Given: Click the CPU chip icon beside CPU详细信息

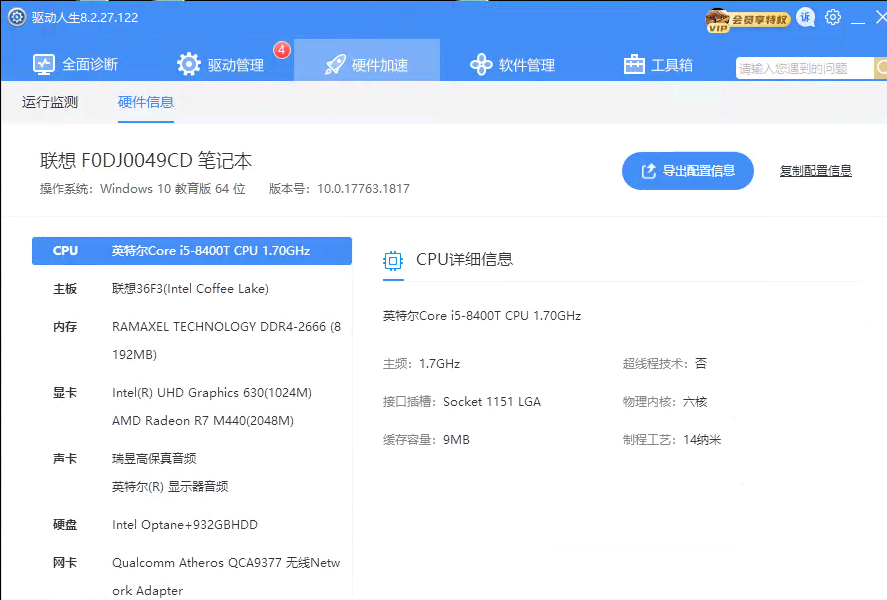Looking at the screenshot, I should pyautogui.click(x=393, y=261).
